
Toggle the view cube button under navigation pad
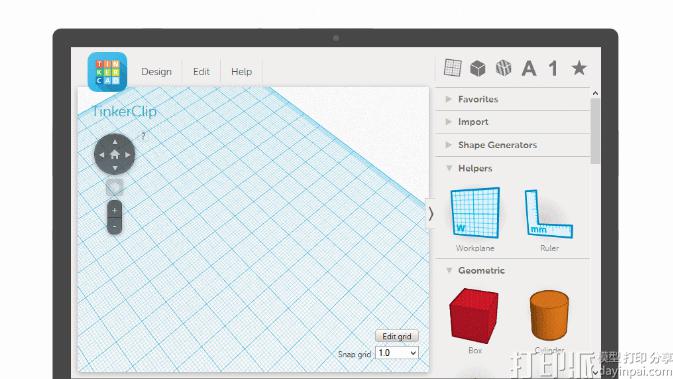pos(115,188)
